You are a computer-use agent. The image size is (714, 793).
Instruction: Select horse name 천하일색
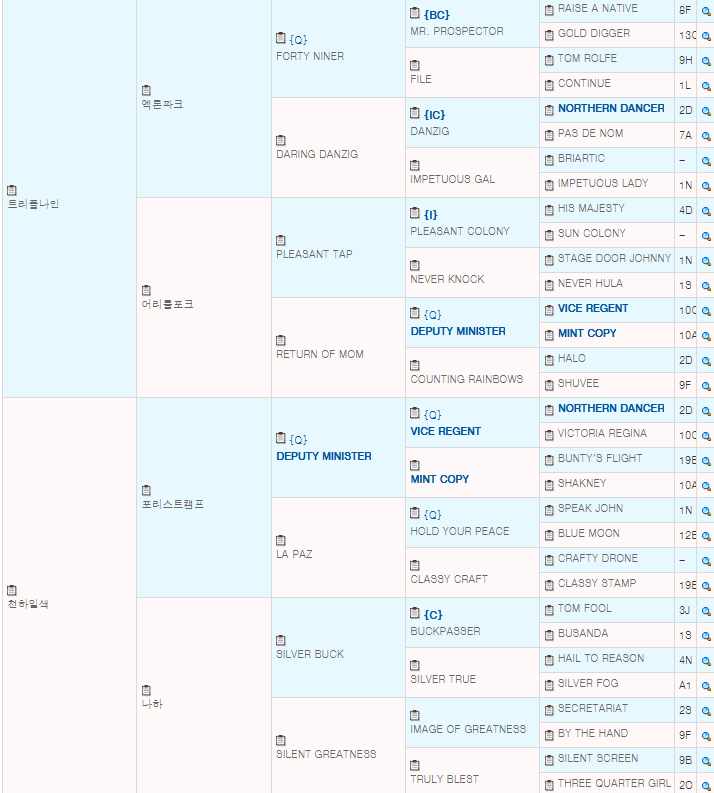(28, 604)
